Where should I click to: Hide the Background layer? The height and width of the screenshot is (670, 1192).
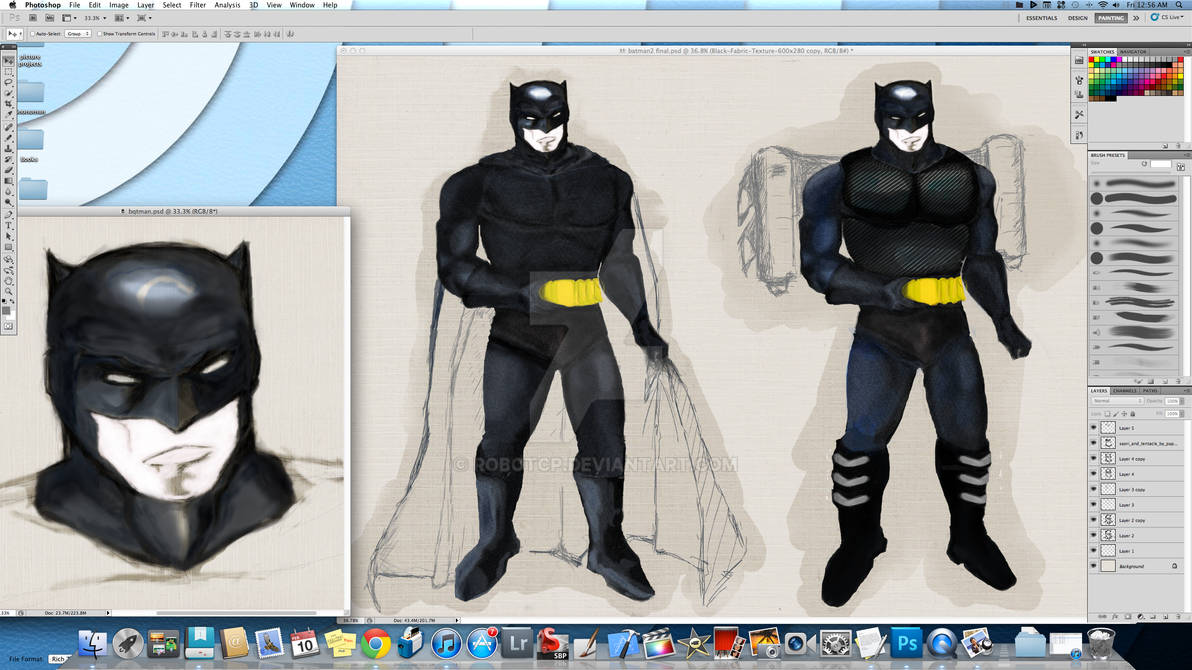(x=1093, y=566)
